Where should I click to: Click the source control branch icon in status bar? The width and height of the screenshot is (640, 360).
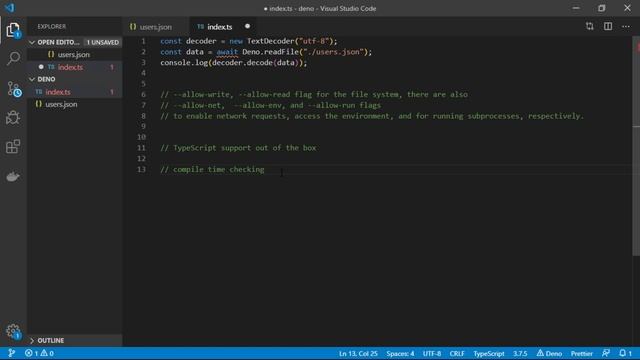[11, 353]
